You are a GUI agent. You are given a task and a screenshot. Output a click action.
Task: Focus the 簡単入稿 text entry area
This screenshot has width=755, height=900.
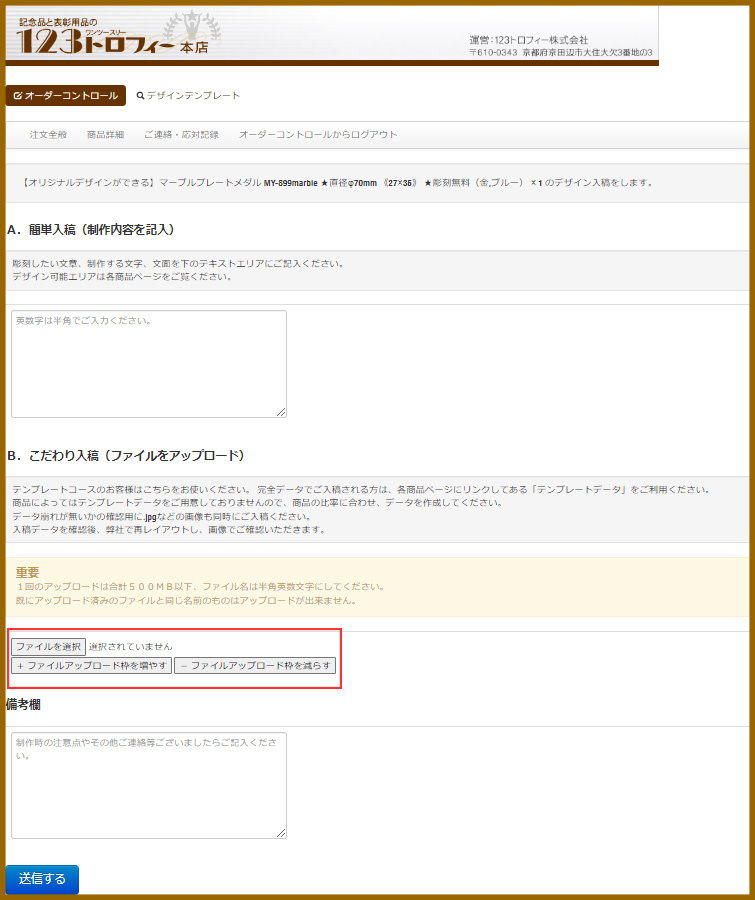tap(148, 364)
